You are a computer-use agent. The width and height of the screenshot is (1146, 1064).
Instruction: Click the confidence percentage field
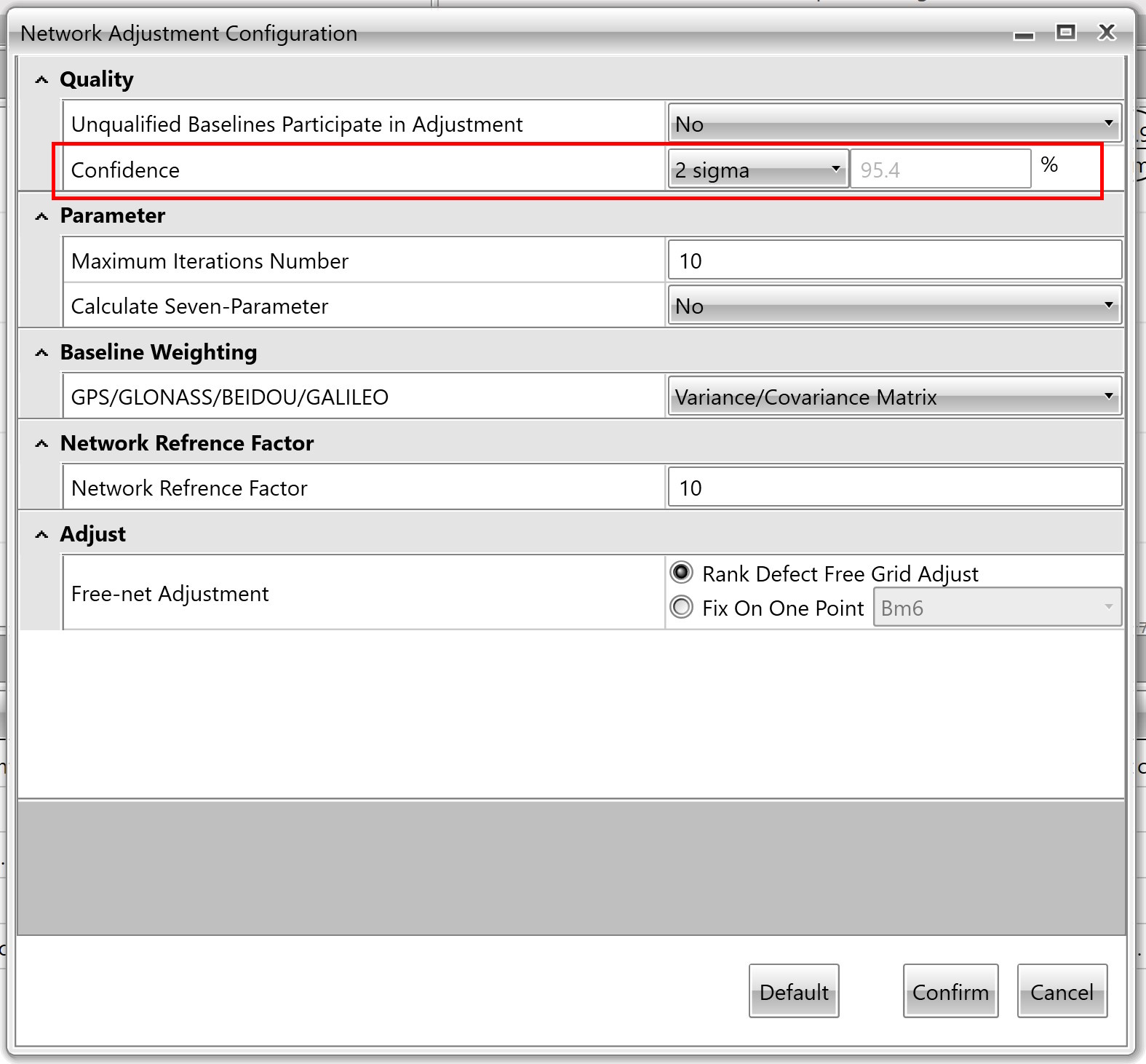point(940,170)
